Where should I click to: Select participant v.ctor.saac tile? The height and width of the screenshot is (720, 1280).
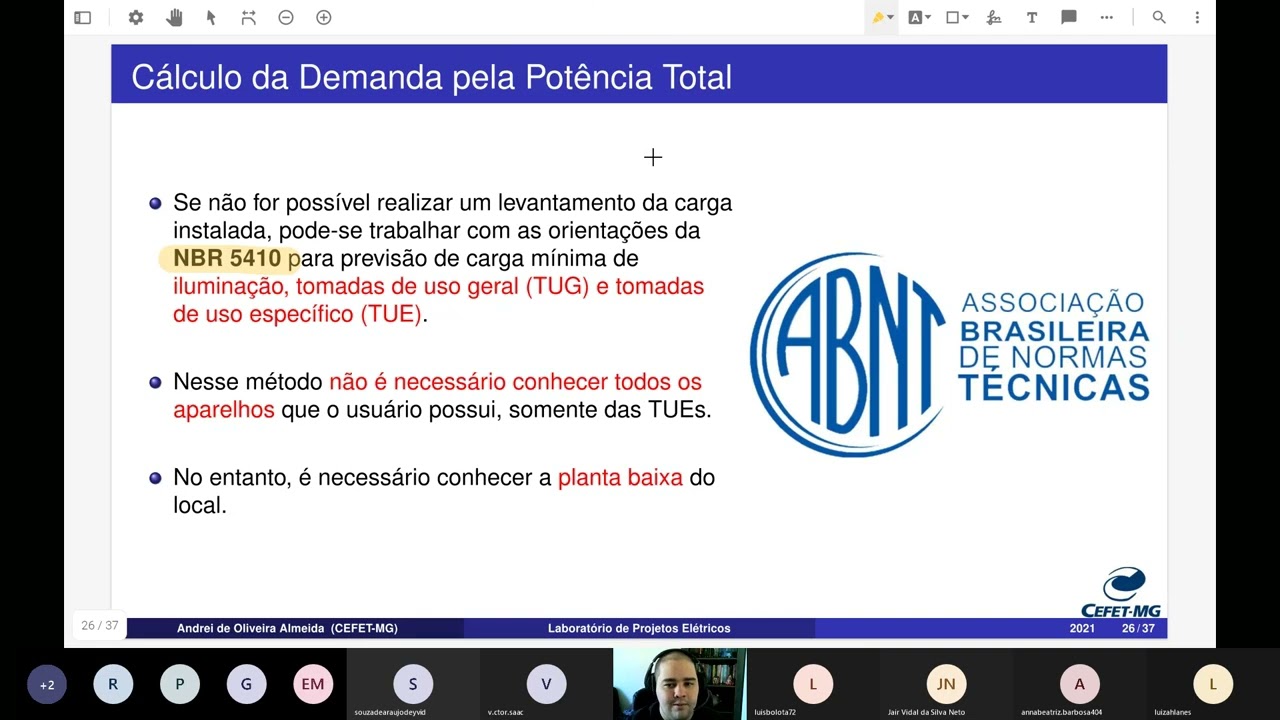coord(546,684)
